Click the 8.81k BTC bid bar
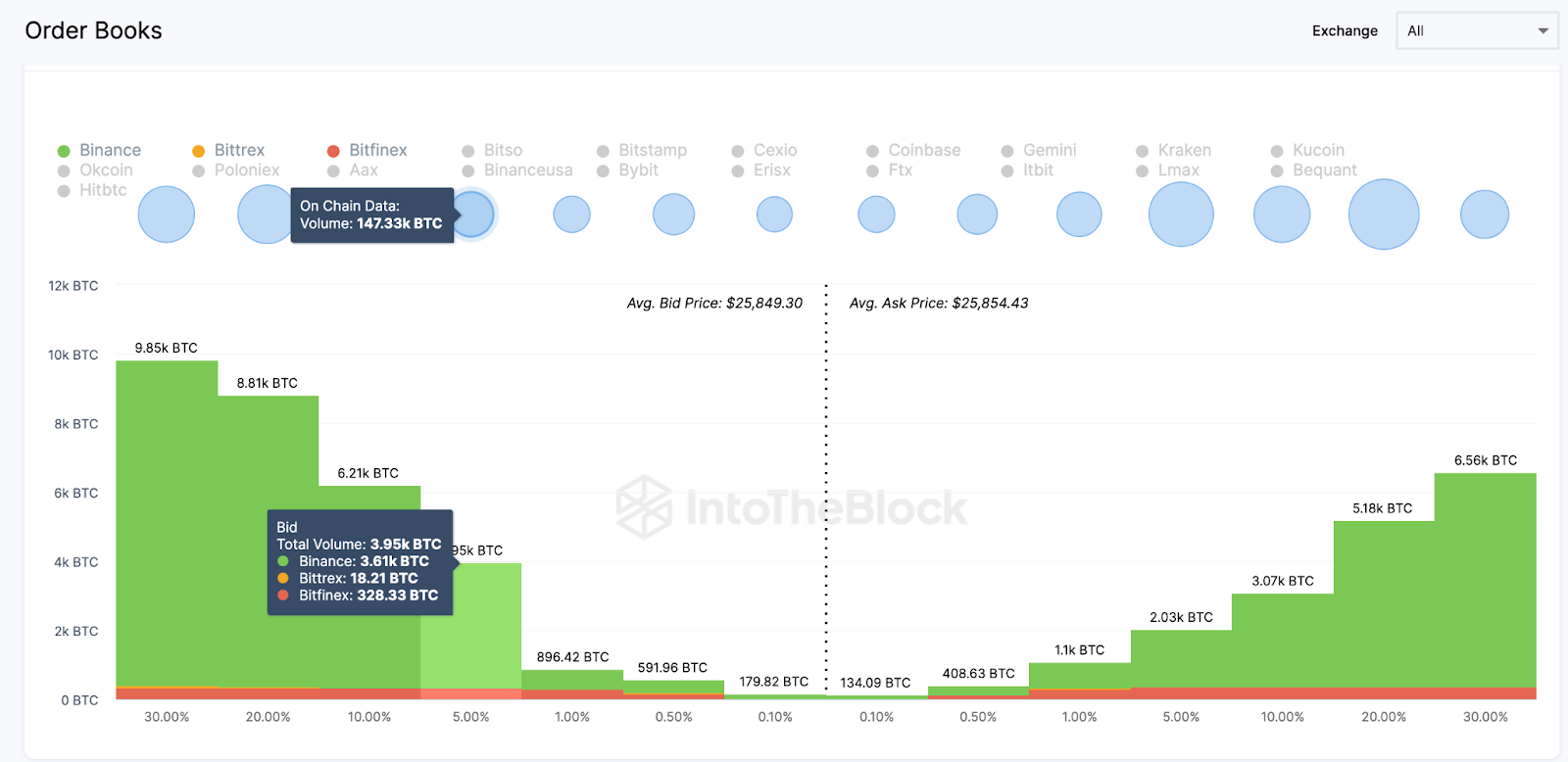The height and width of the screenshot is (762, 1568). 268,541
